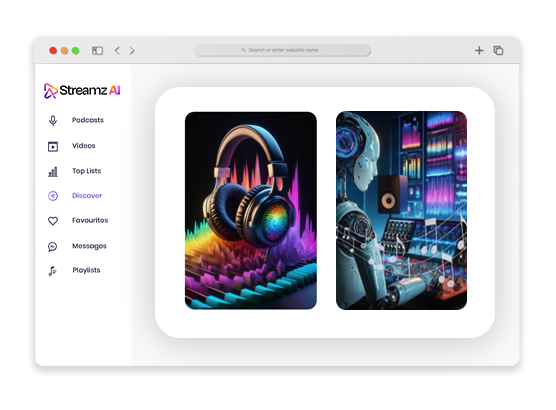Go to the Videos section label
The image size is (556, 410).
click(x=84, y=146)
